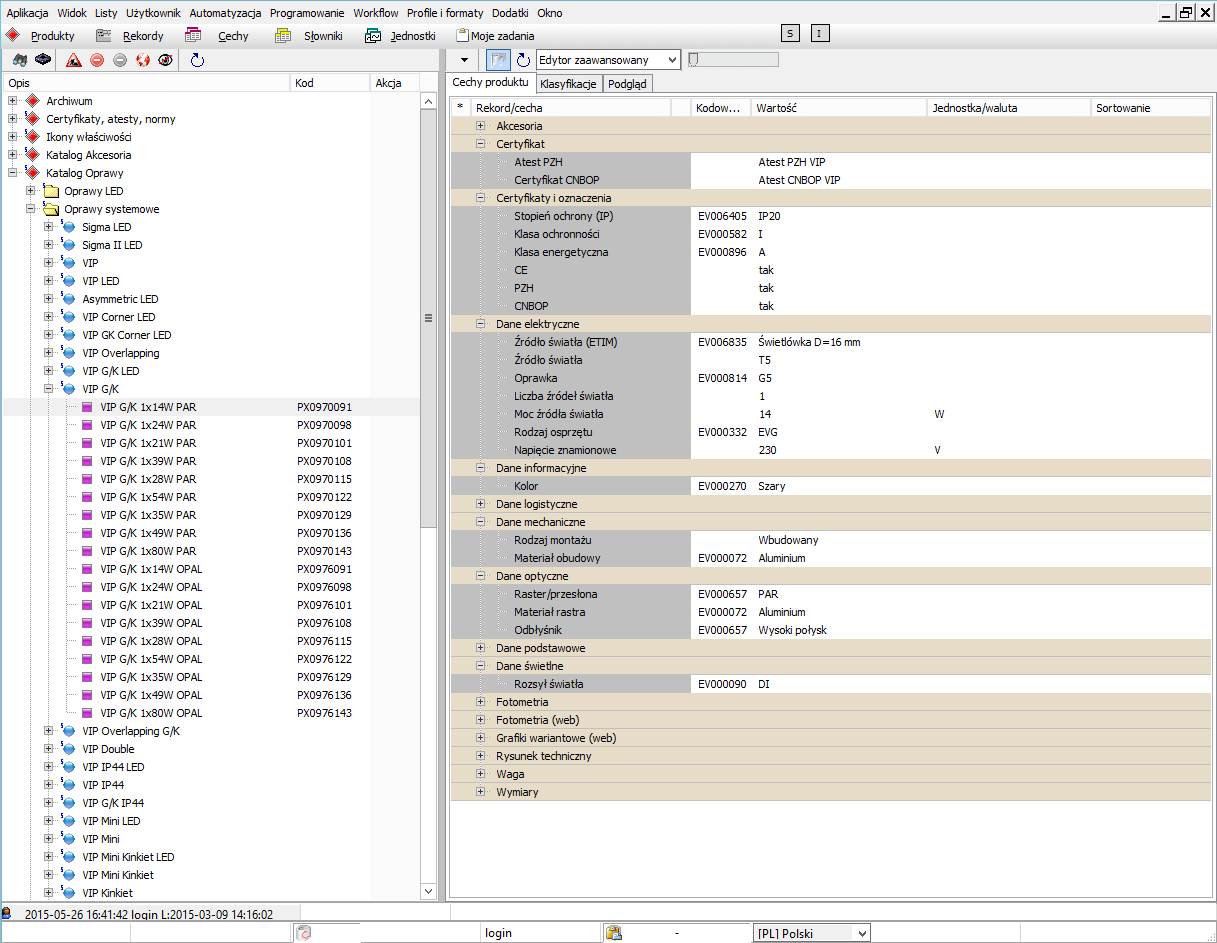The image size is (1217, 943).
Task: Click the Certyfikaty, atesty, normy diamond icon
Action: [31, 119]
